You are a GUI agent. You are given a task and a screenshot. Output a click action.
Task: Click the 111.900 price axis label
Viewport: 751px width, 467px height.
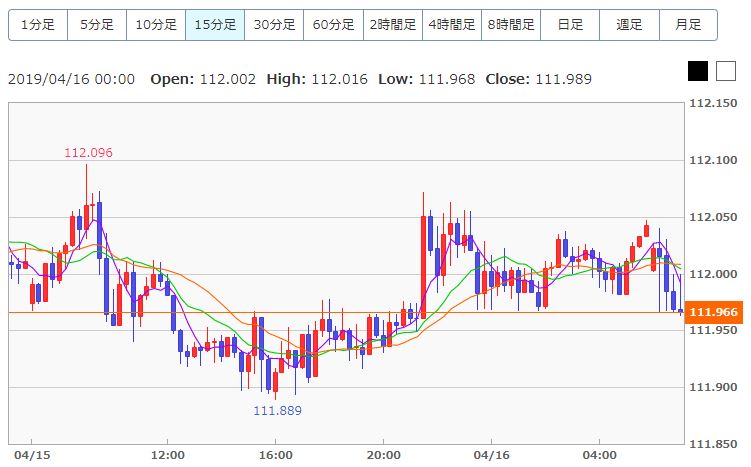point(713,387)
